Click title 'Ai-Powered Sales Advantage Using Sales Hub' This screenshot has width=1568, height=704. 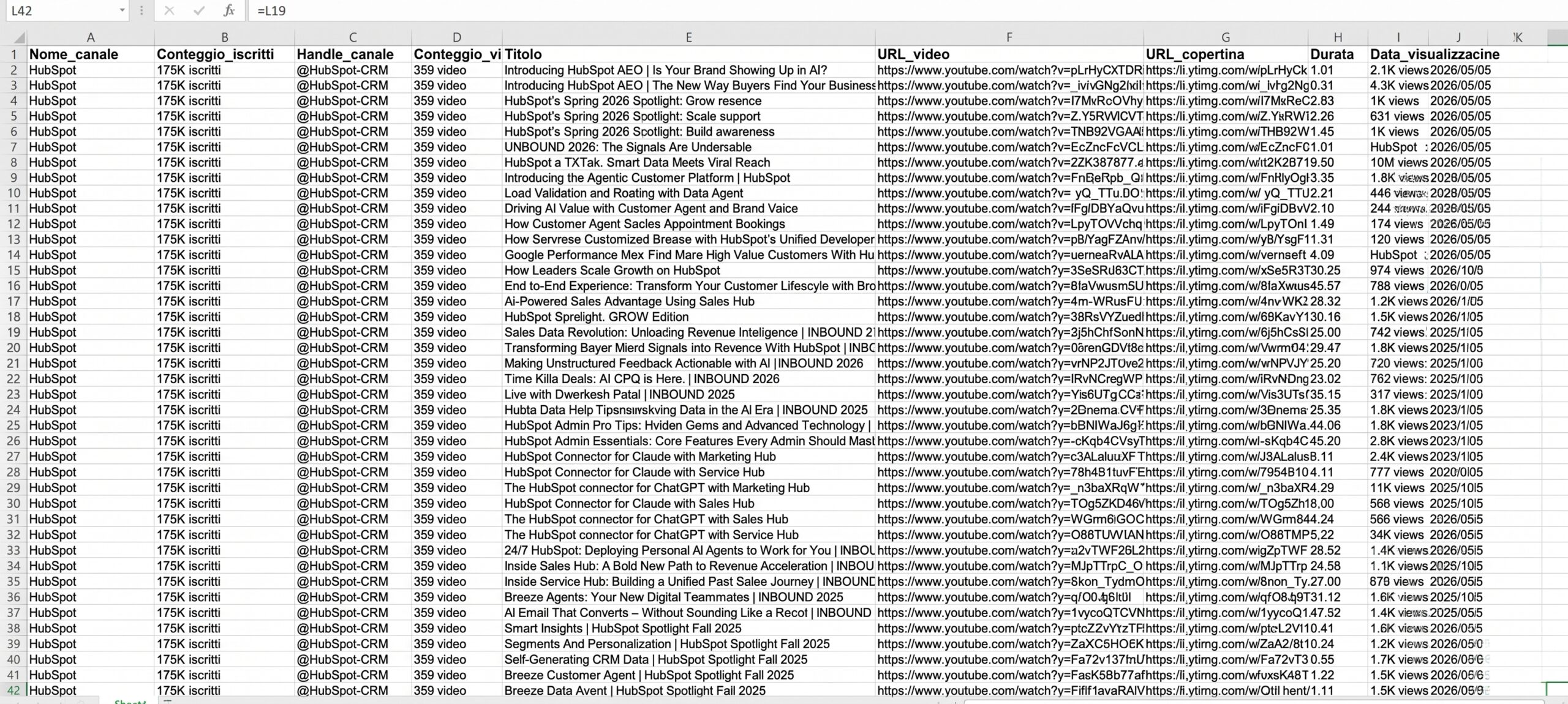tap(629, 301)
